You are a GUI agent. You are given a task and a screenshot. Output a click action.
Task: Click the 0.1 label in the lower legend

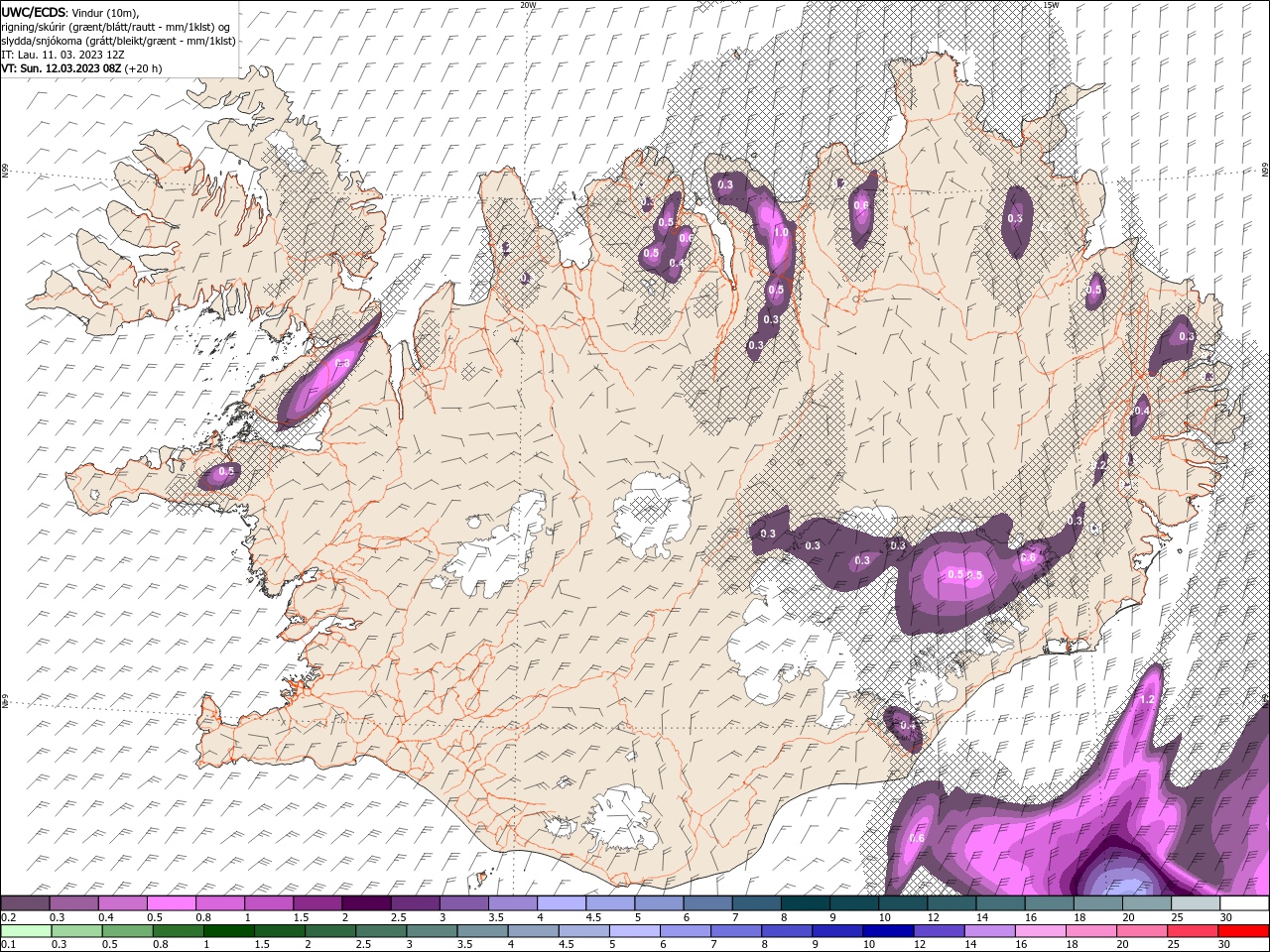[x=8, y=945]
